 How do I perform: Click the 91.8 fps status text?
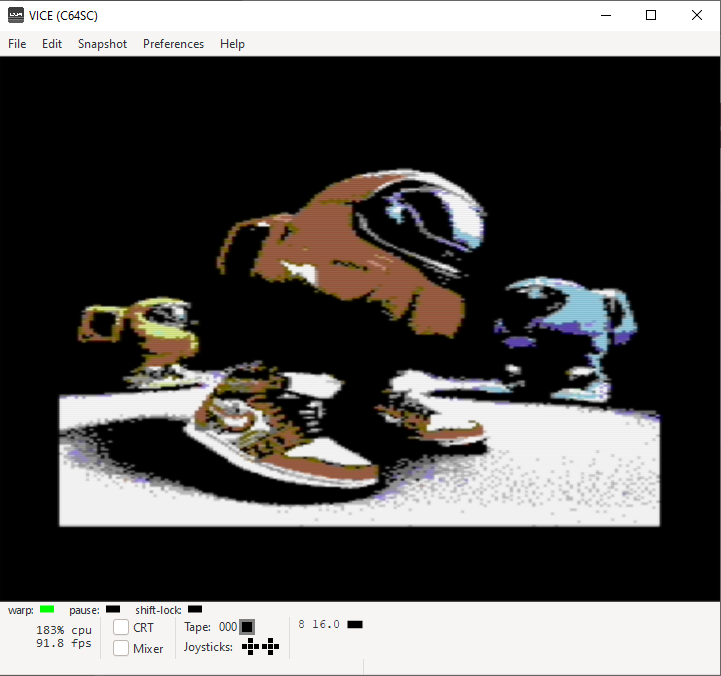(x=64, y=643)
